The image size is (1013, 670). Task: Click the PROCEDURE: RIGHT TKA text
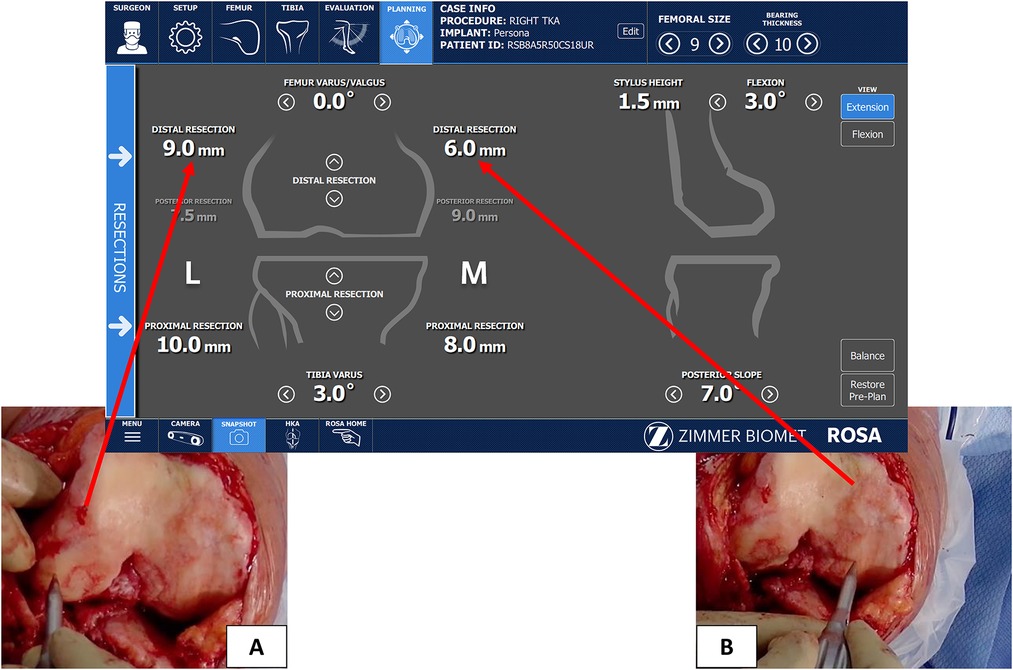pyautogui.click(x=500, y=21)
